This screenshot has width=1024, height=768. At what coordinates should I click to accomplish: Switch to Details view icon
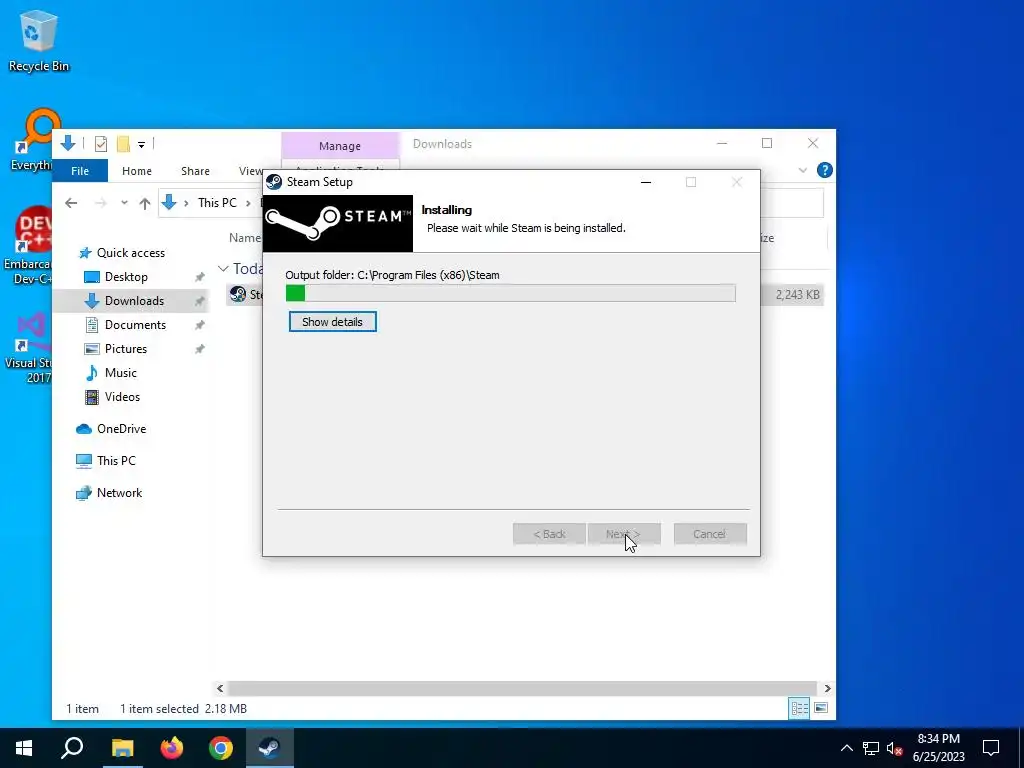pos(799,709)
